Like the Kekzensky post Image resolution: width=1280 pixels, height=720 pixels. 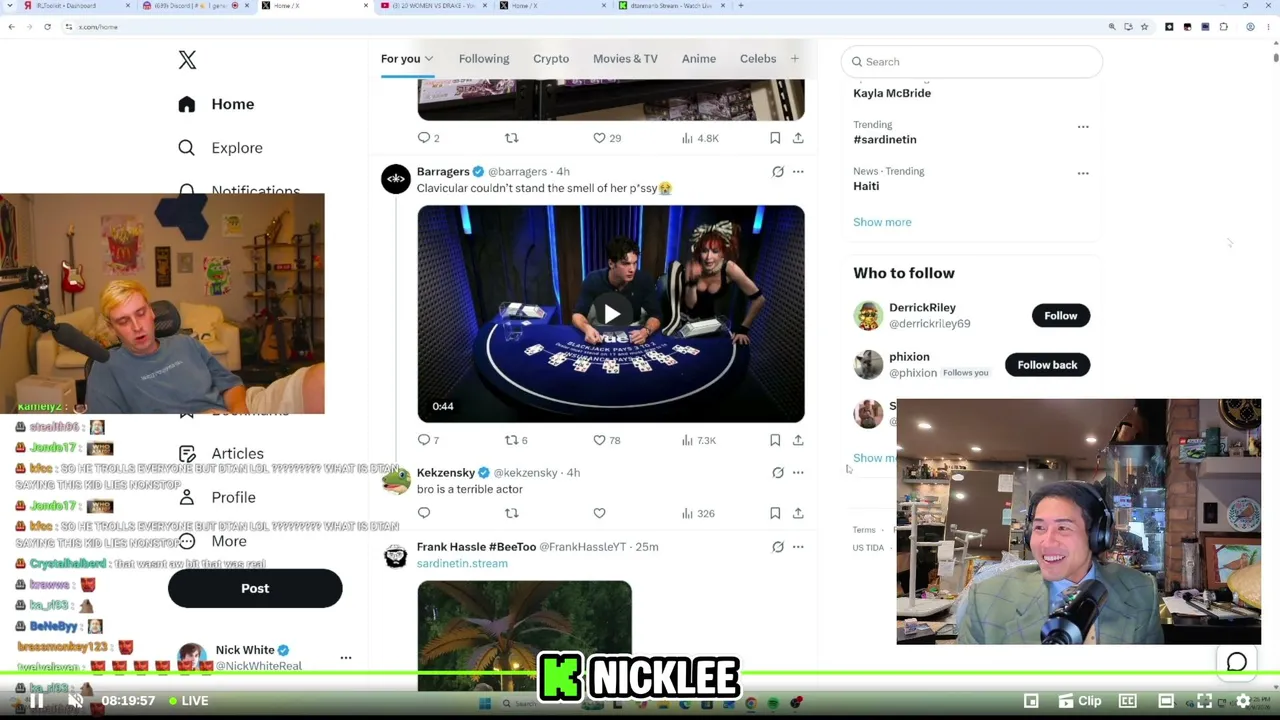(599, 513)
